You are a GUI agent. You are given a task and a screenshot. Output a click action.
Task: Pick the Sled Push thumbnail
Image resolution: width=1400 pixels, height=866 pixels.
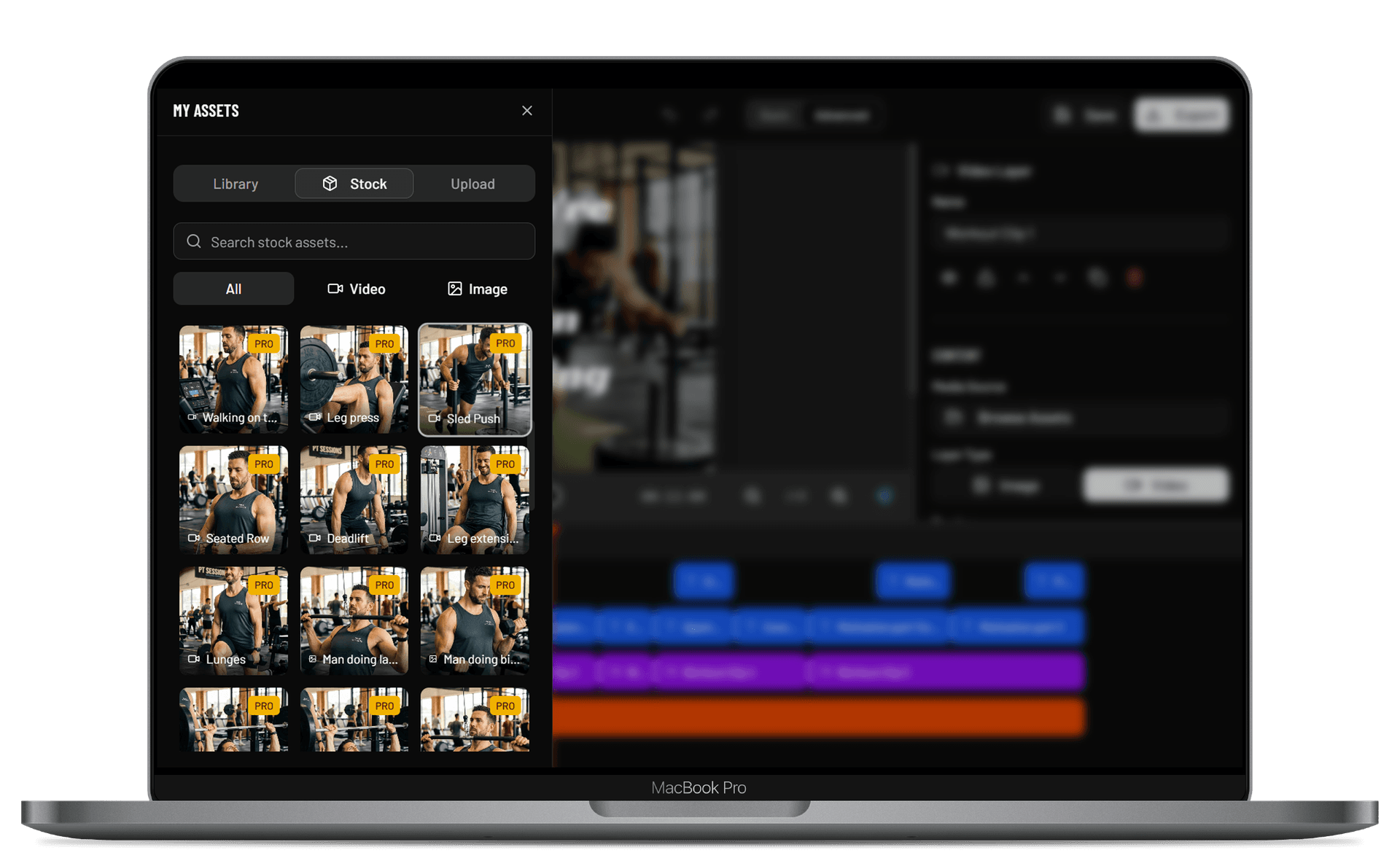tap(475, 379)
